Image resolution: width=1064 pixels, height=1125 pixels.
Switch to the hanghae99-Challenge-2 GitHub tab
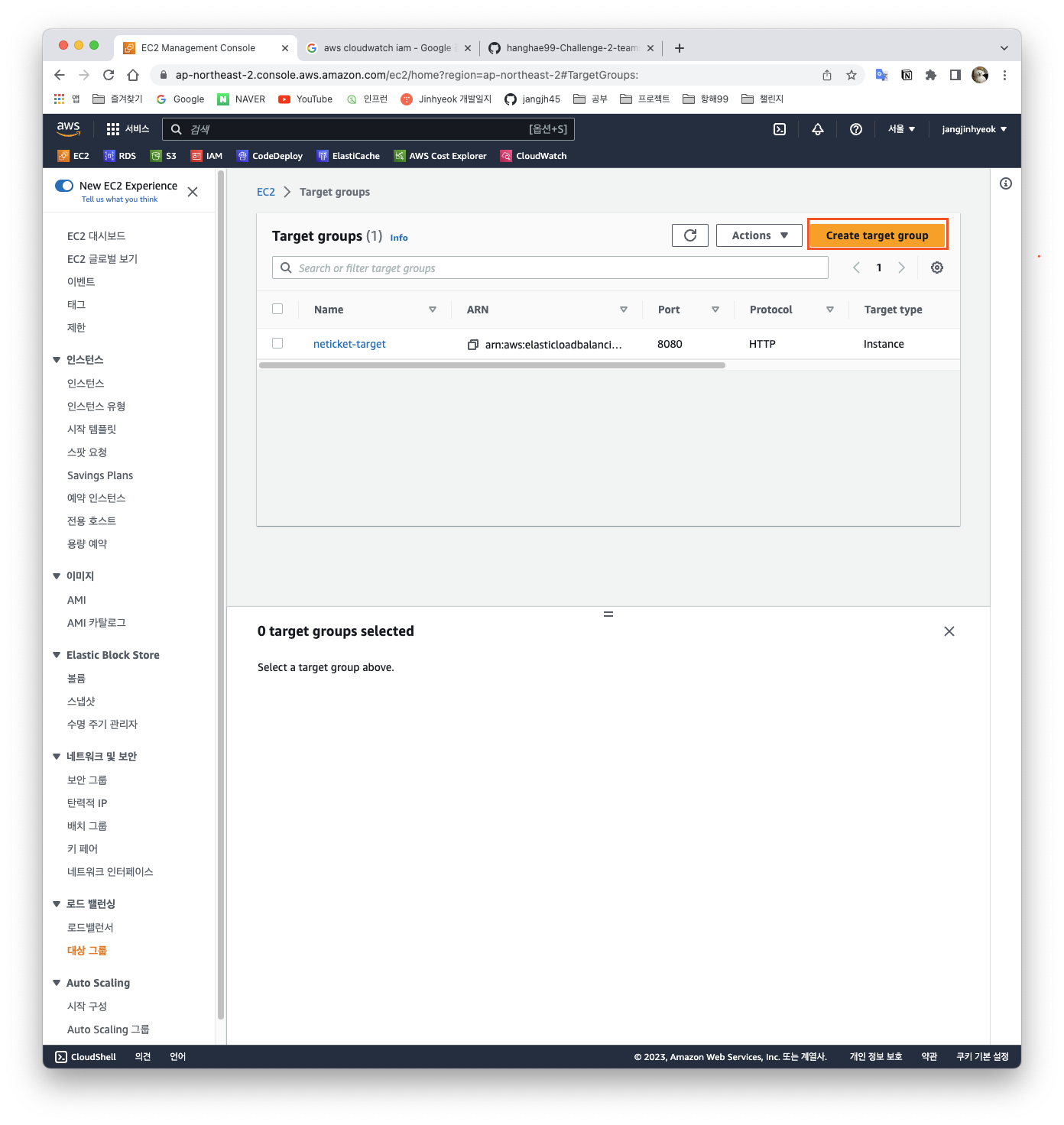coord(572,47)
